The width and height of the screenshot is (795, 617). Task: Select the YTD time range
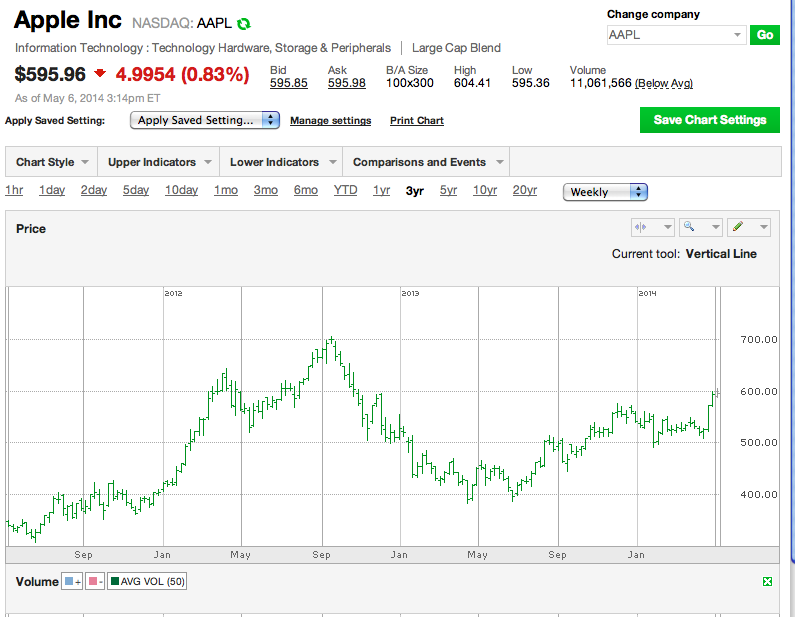[345, 190]
